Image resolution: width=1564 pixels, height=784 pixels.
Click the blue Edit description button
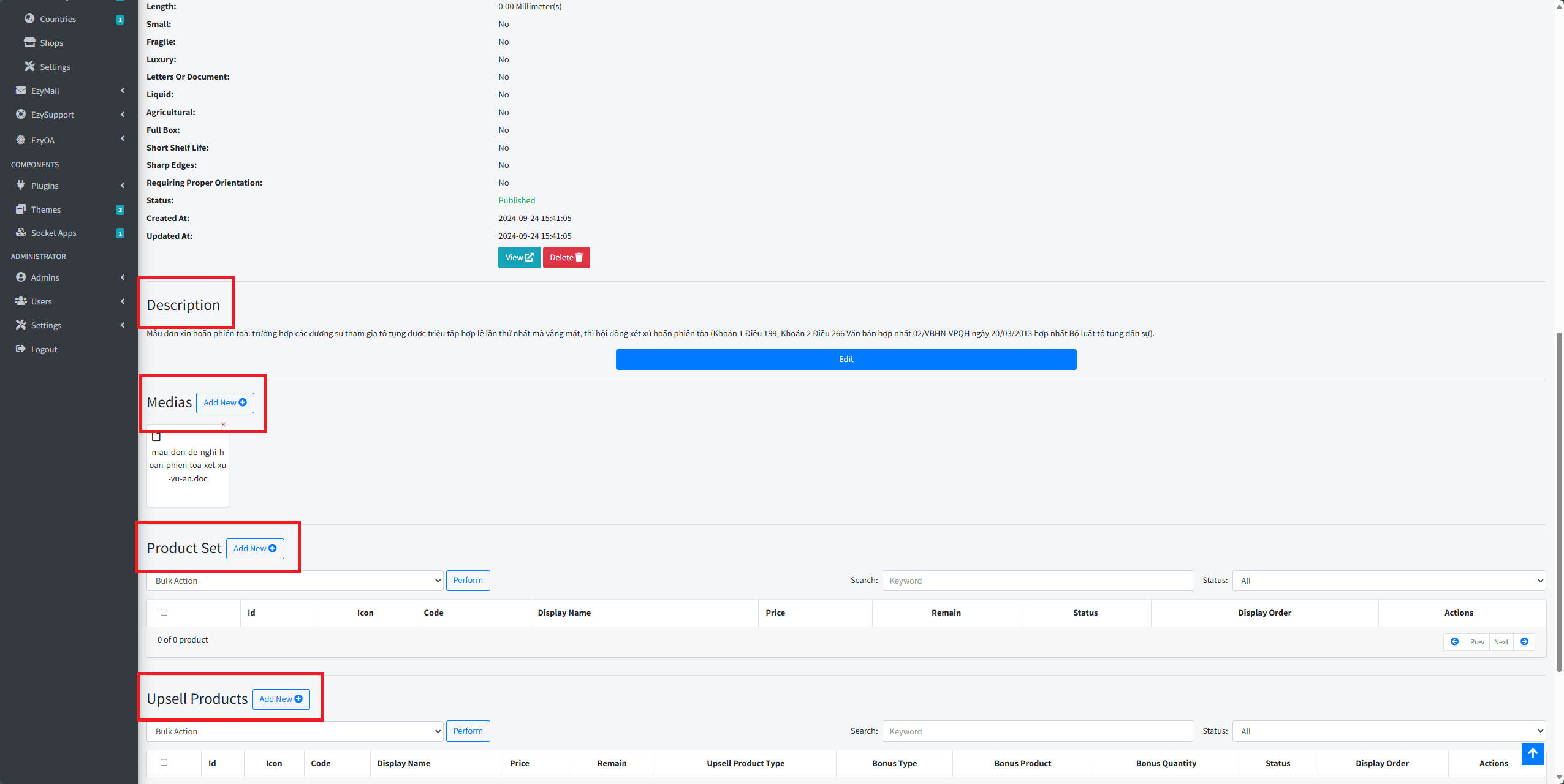coord(846,359)
